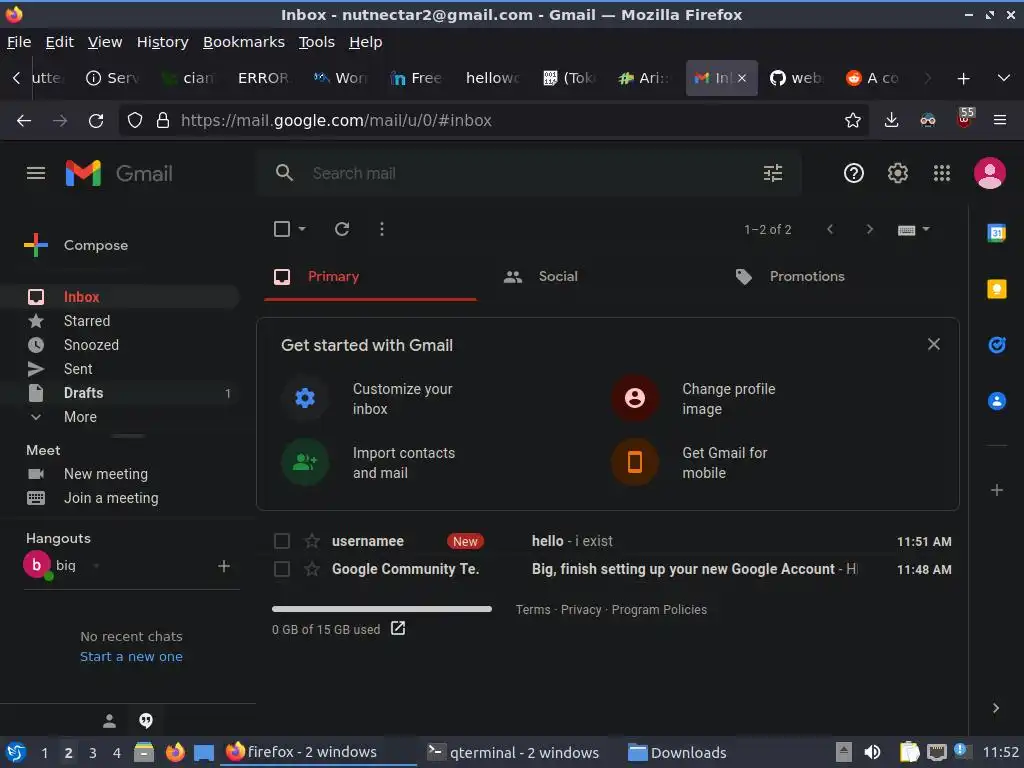Check the usernamee email checkbox

tap(281, 541)
